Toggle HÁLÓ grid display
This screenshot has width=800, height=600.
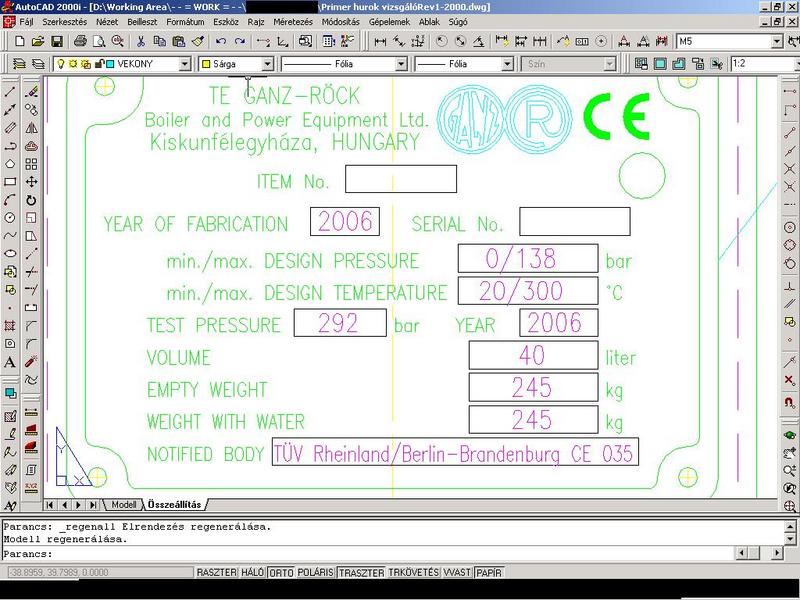(x=252, y=572)
